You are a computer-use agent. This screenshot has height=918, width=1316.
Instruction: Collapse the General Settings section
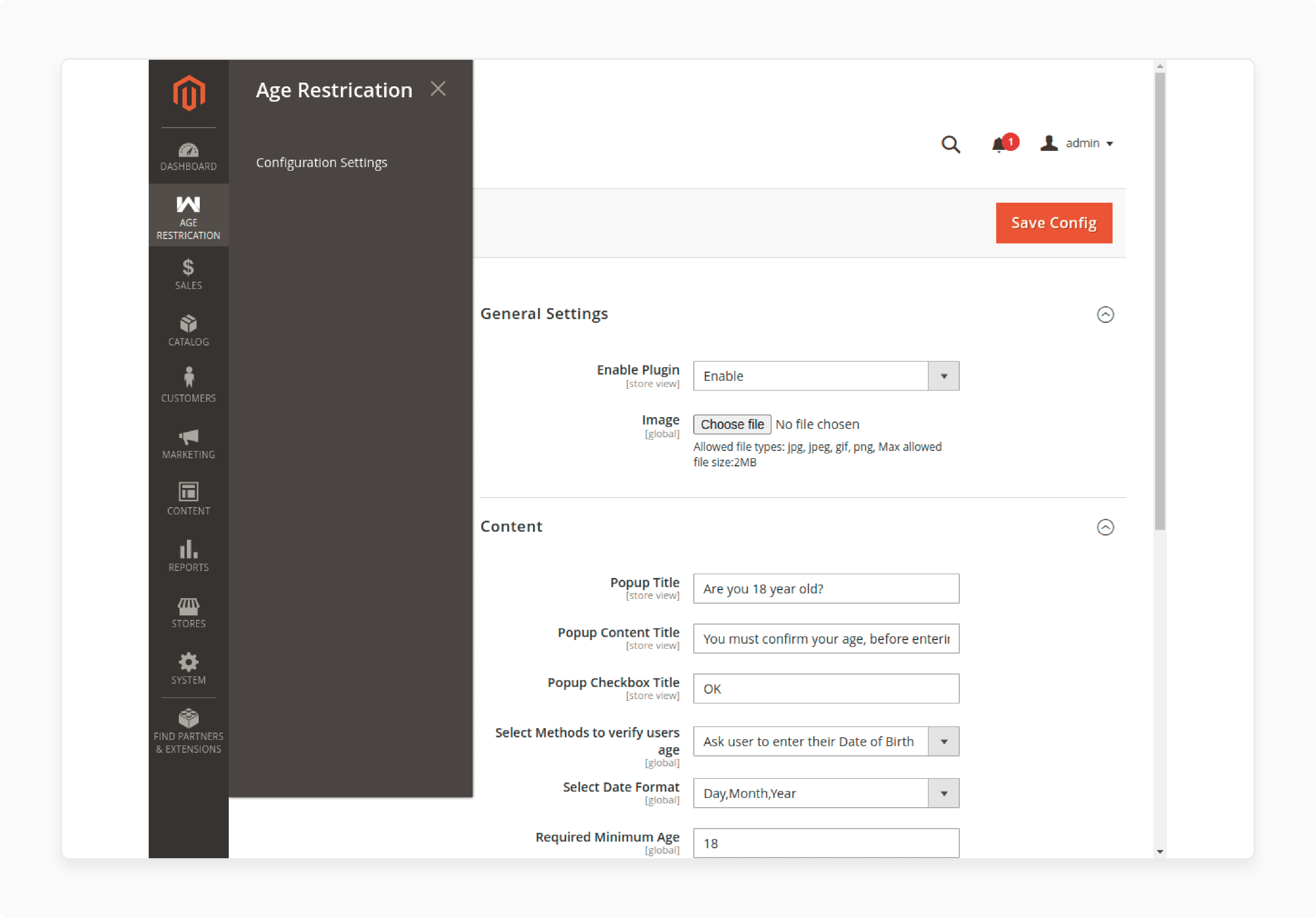pyautogui.click(x=1105, y=315)
